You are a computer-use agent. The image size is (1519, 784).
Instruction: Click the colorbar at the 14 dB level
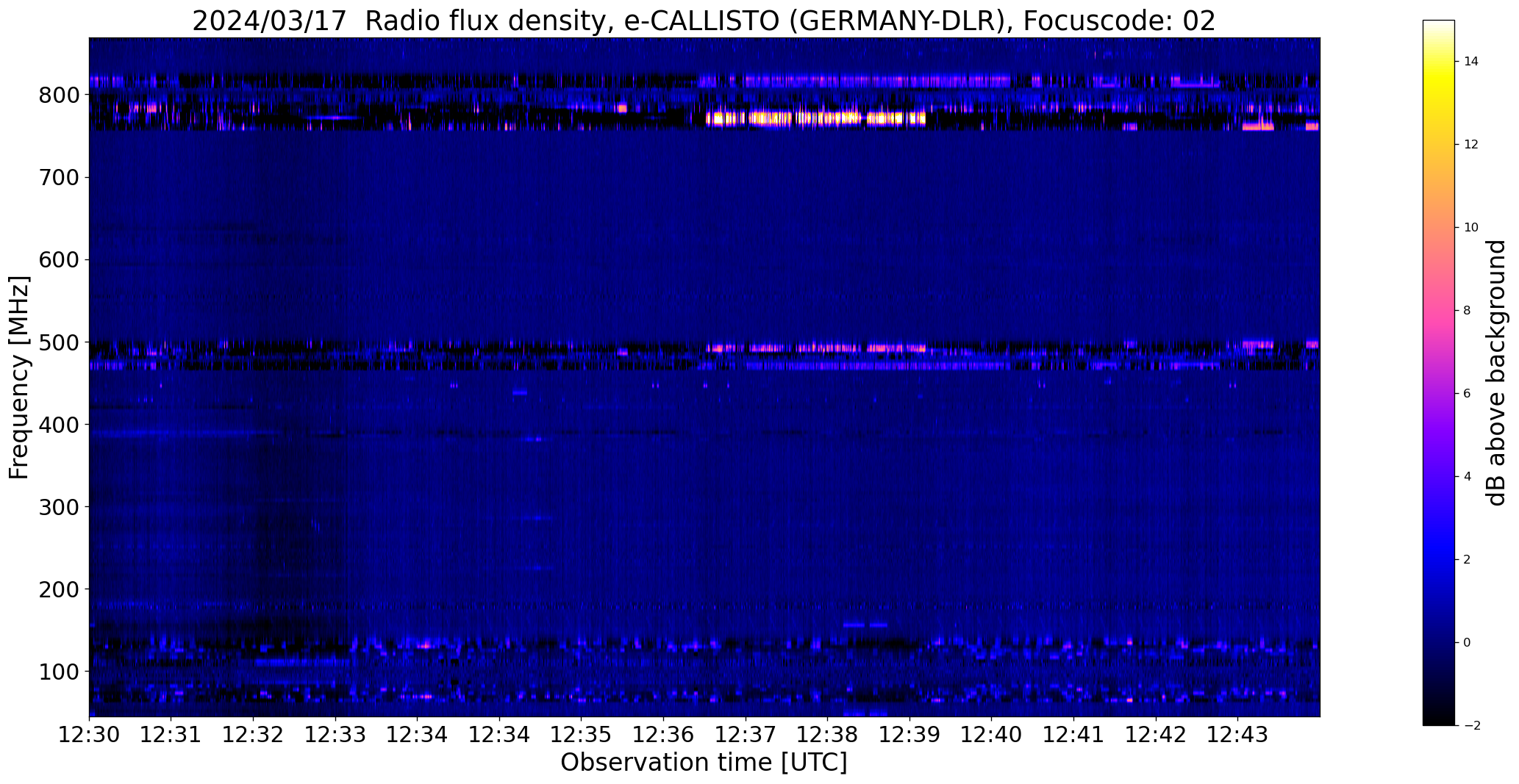coord(1439,62)
